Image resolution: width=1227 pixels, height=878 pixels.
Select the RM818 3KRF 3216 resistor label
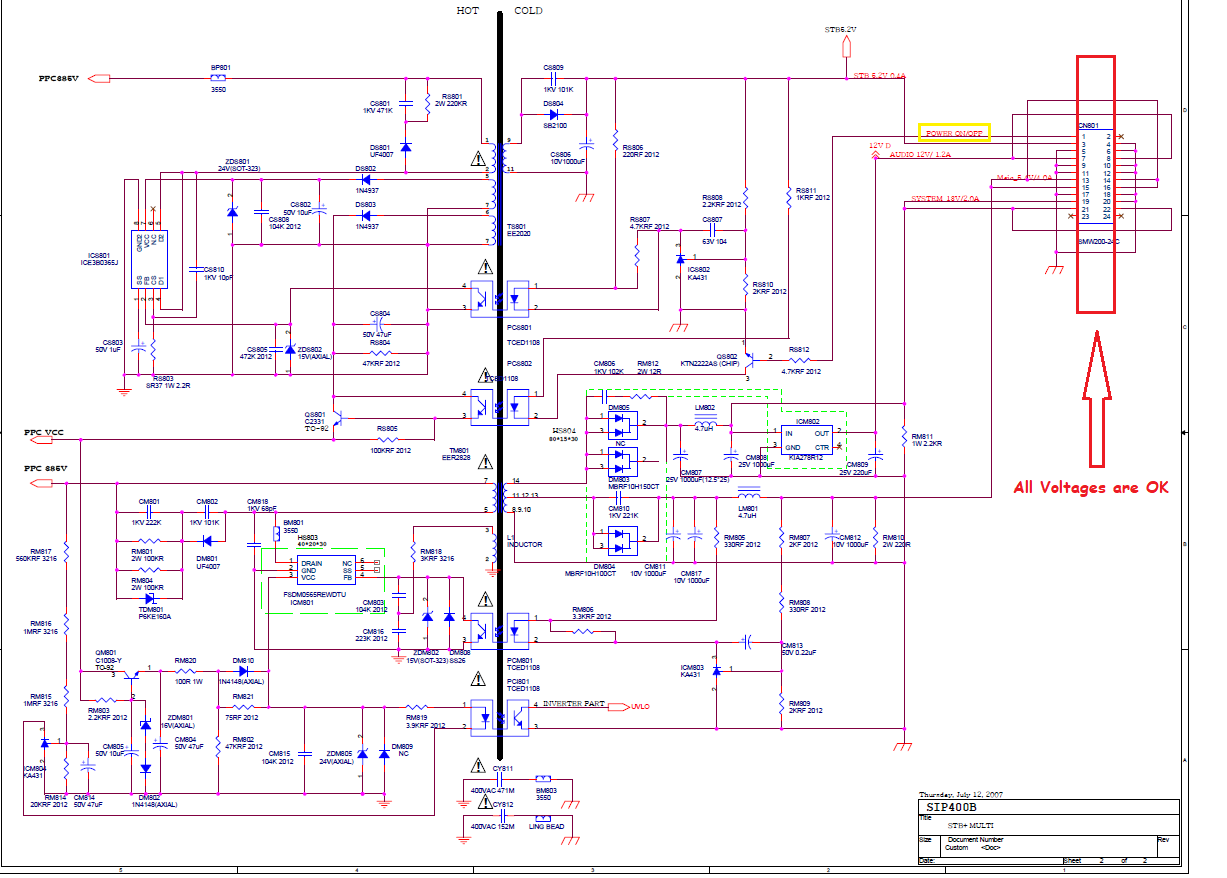[x=437, y=554]
